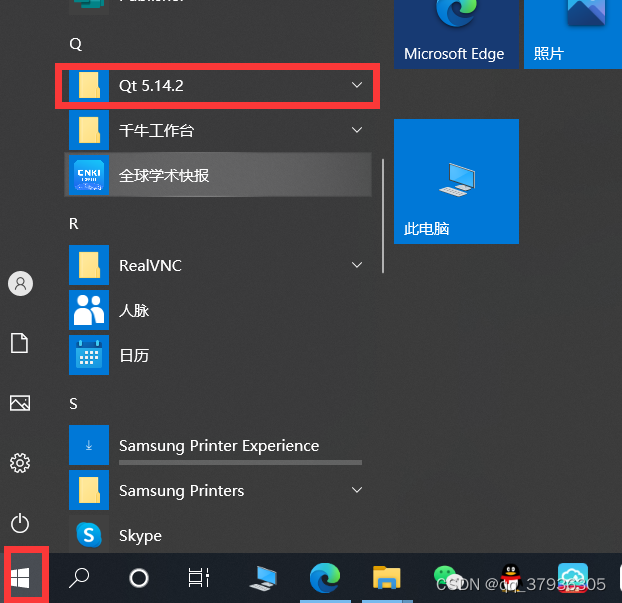Jump to letter R section header
622x603 pixels.
coord(74,224)
